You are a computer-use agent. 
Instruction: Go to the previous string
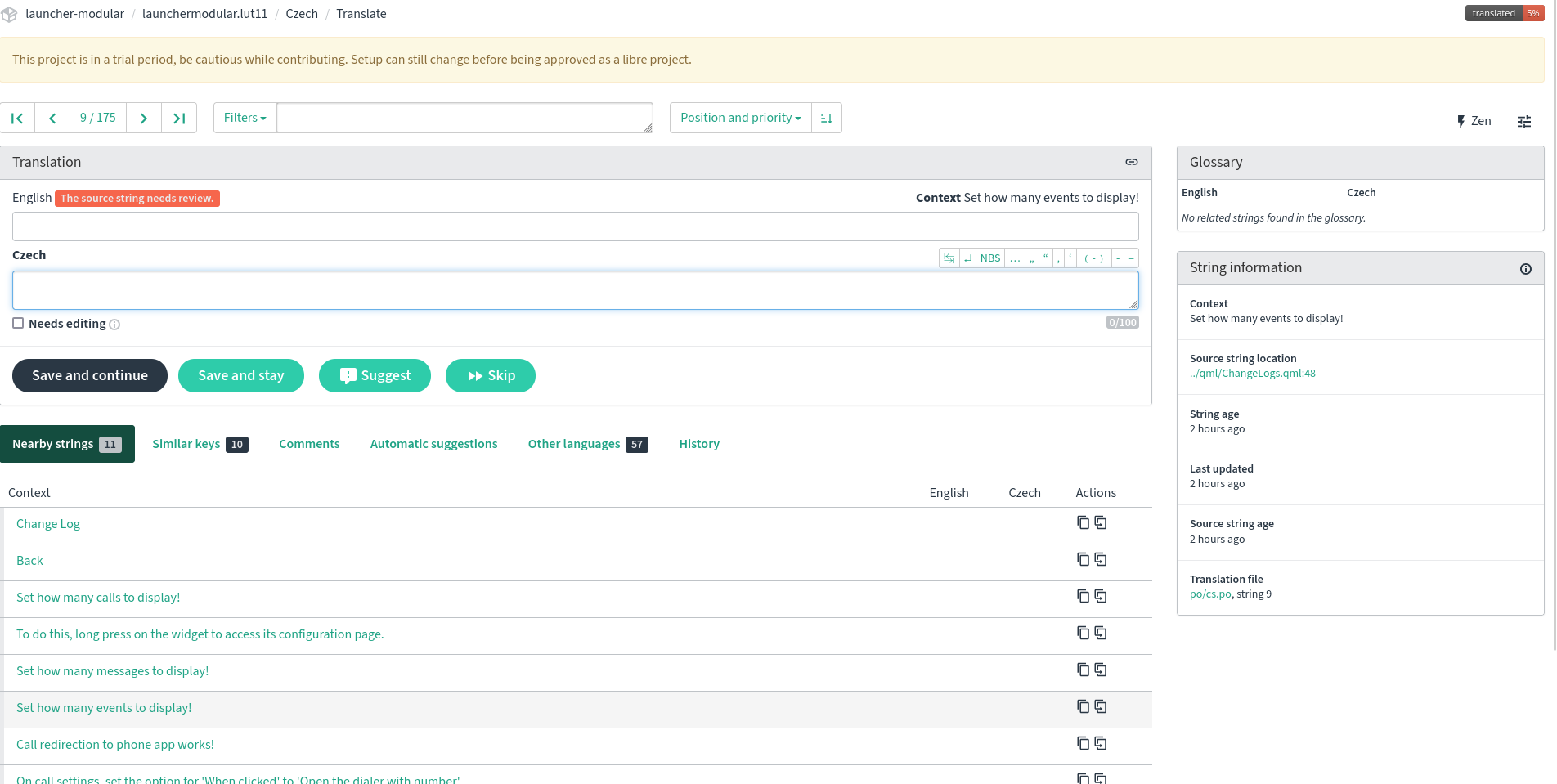52,118
